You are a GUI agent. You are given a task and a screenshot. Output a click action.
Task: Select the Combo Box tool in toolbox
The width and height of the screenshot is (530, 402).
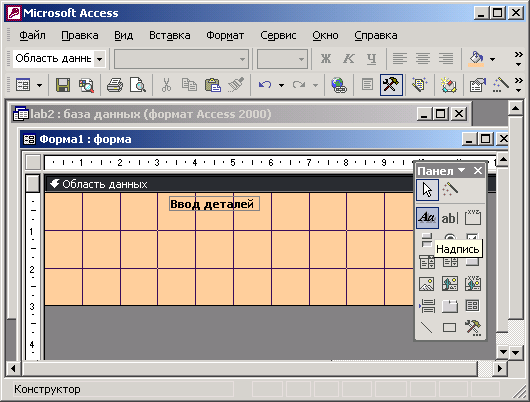pyautogui.click(x=427, y=262)
